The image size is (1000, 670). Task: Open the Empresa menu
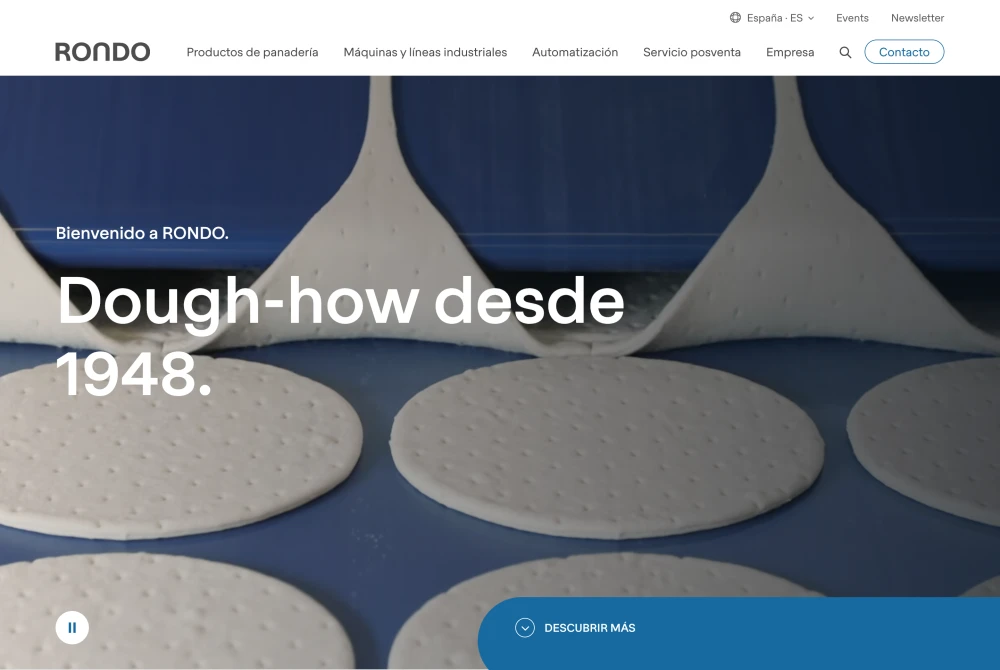pos(790,52)
